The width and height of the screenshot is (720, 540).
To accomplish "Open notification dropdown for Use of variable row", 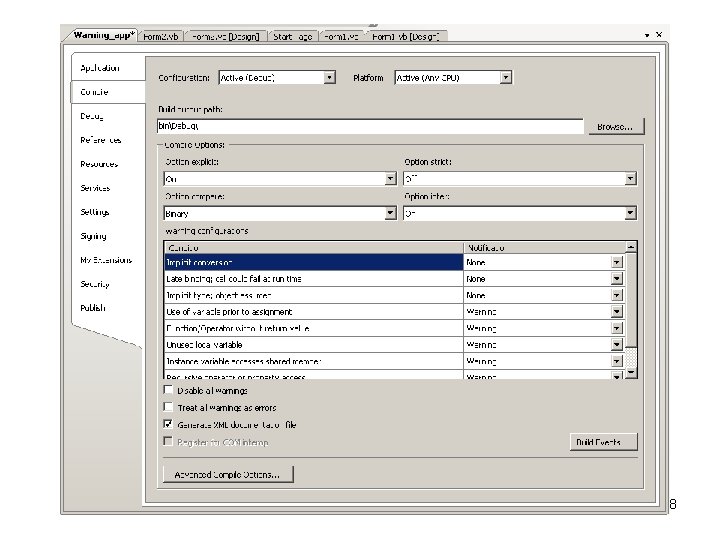I will pos(617,312).
